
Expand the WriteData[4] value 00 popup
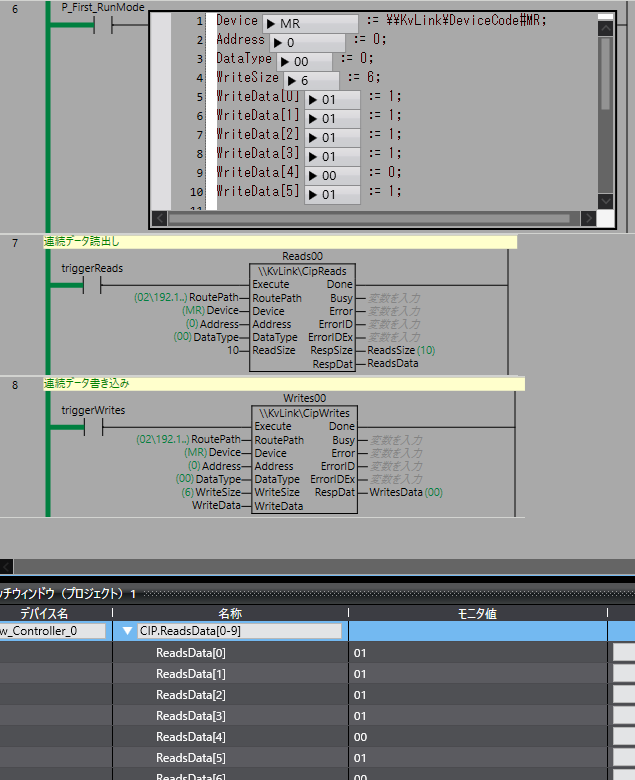coord(313,175)
